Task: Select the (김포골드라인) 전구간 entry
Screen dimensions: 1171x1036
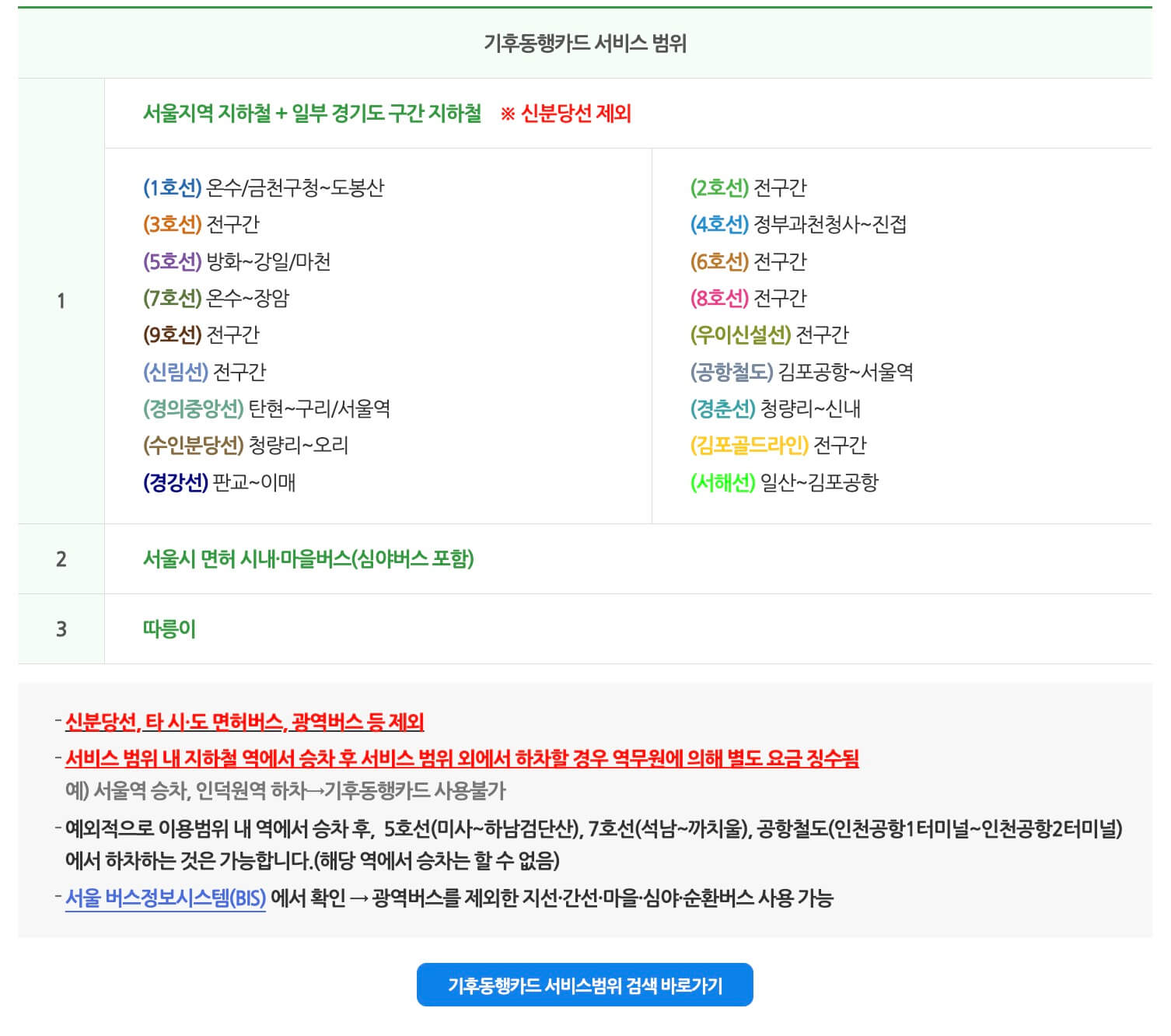Action: 778,445
